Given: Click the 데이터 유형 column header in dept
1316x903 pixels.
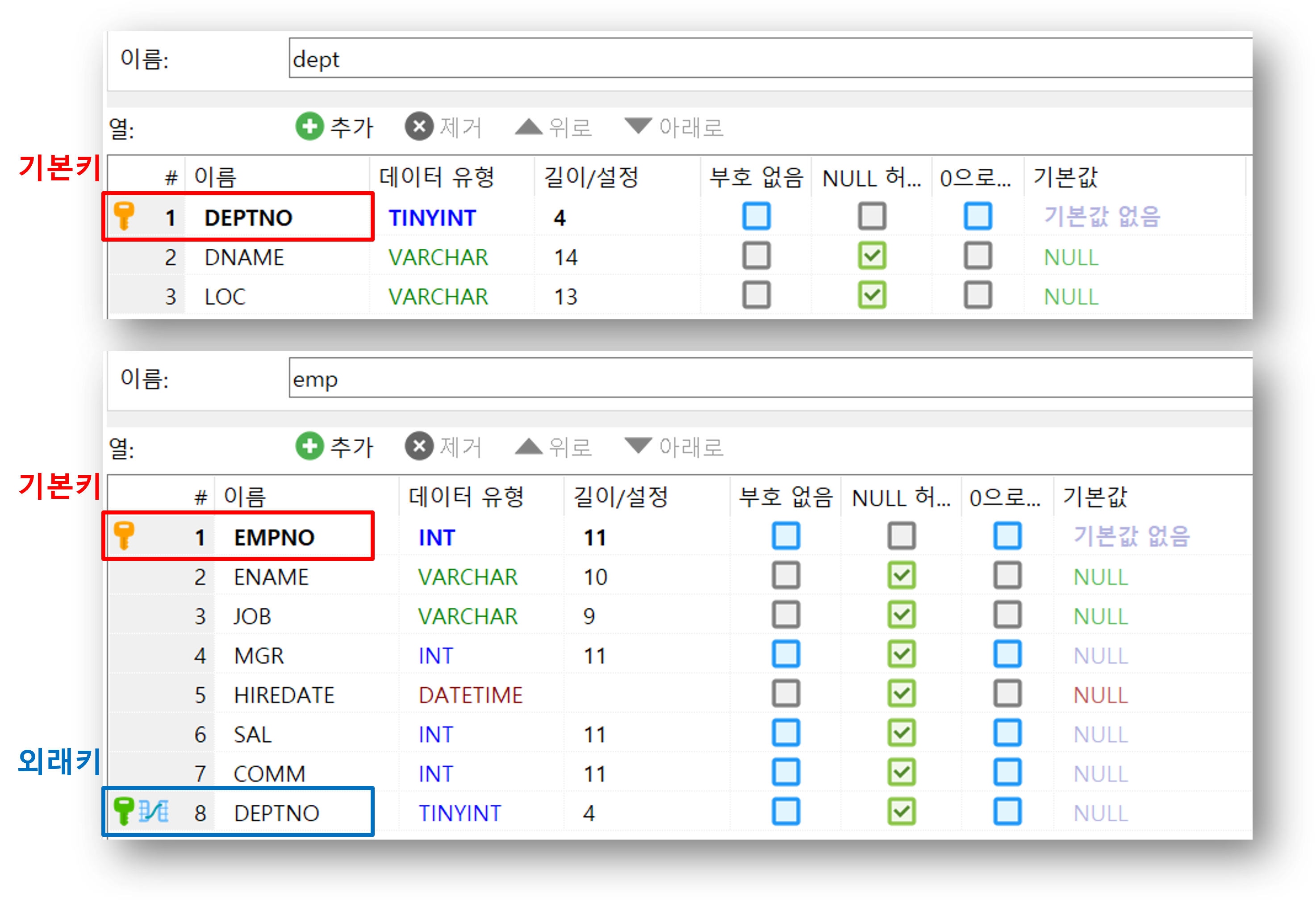Looking at the screenshot, I should (x=437, y=177).
